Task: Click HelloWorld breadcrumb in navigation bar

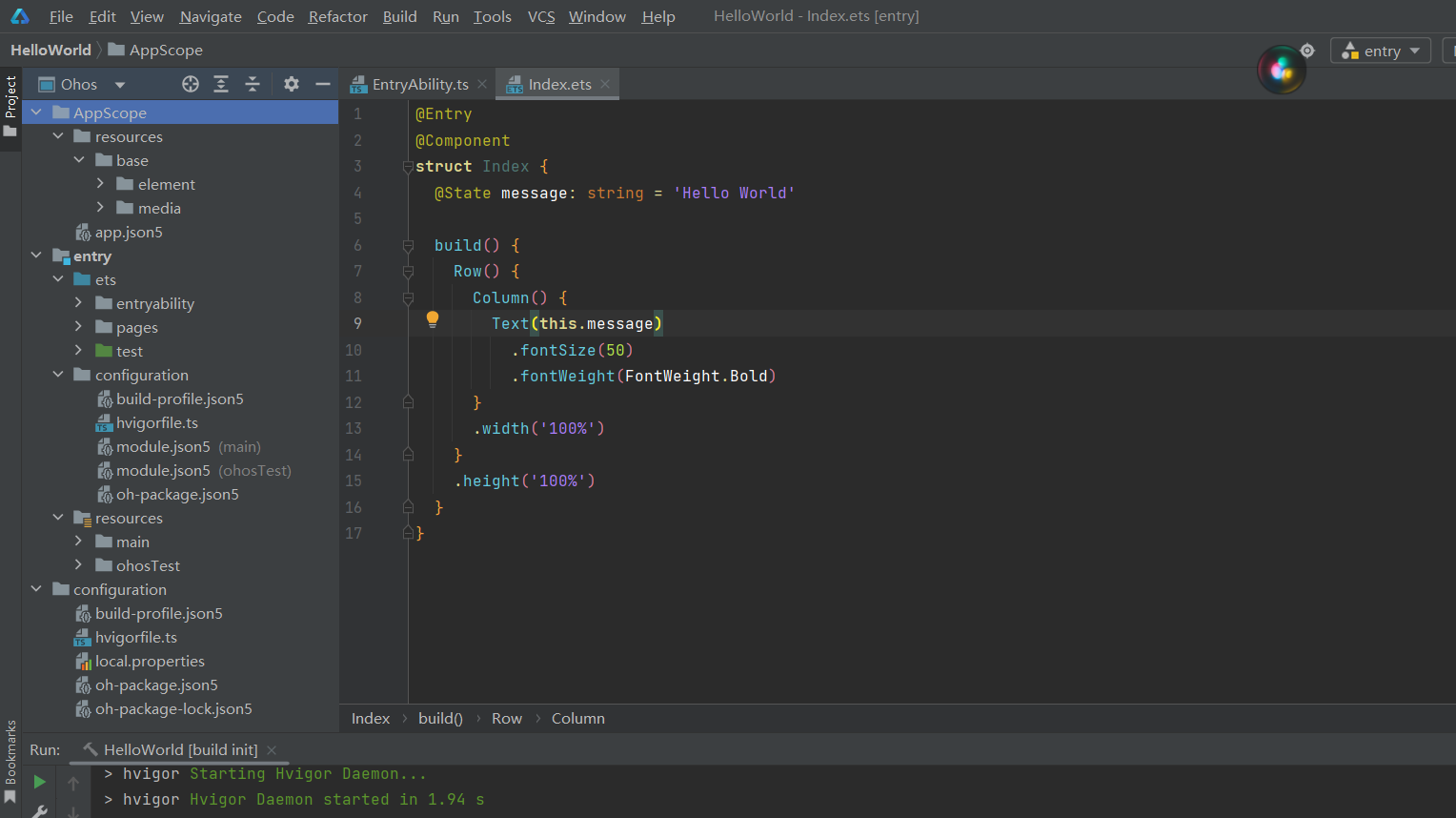Action: pyautogui.click(x=51, y=50)
